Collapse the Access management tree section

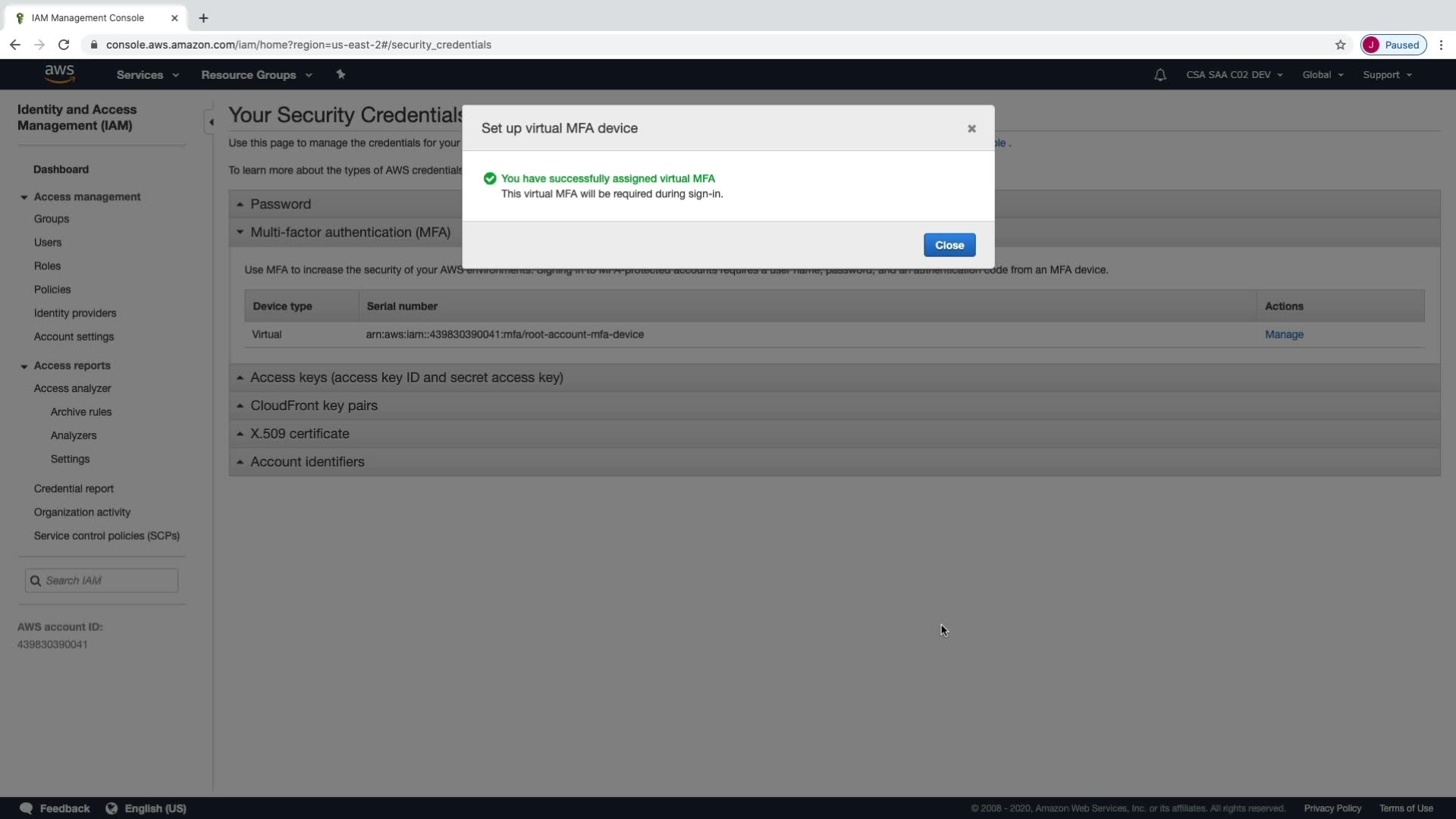pos(24,197)
